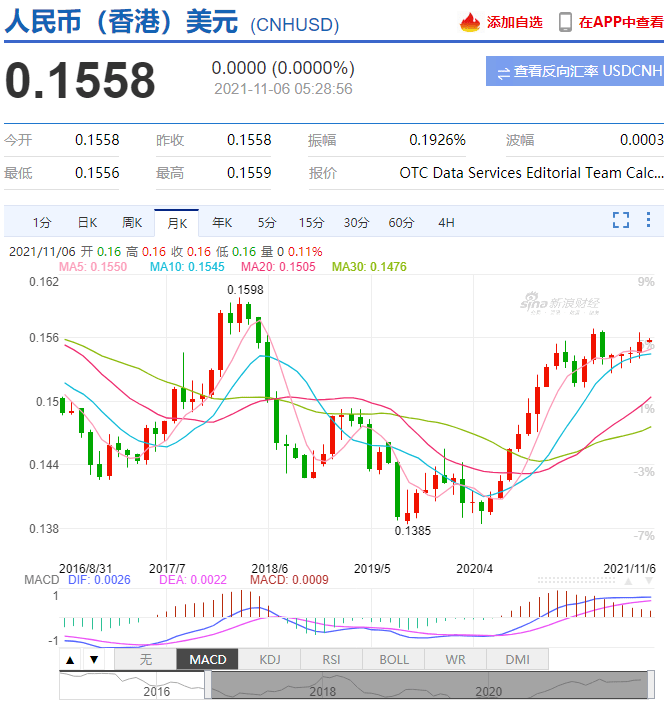This screenshot has width=668, height=708.
Task: Open the chart more-options dots menu
Action: point(650,221)
